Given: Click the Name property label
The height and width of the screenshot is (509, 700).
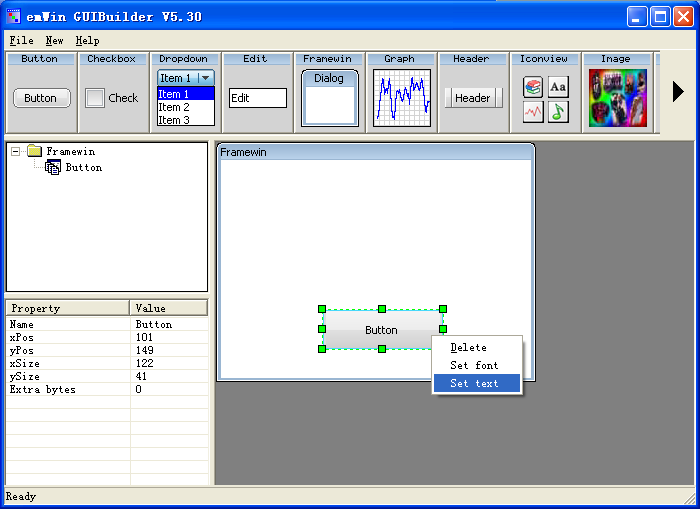Looking at the screenshot, I should pos(21,324).
